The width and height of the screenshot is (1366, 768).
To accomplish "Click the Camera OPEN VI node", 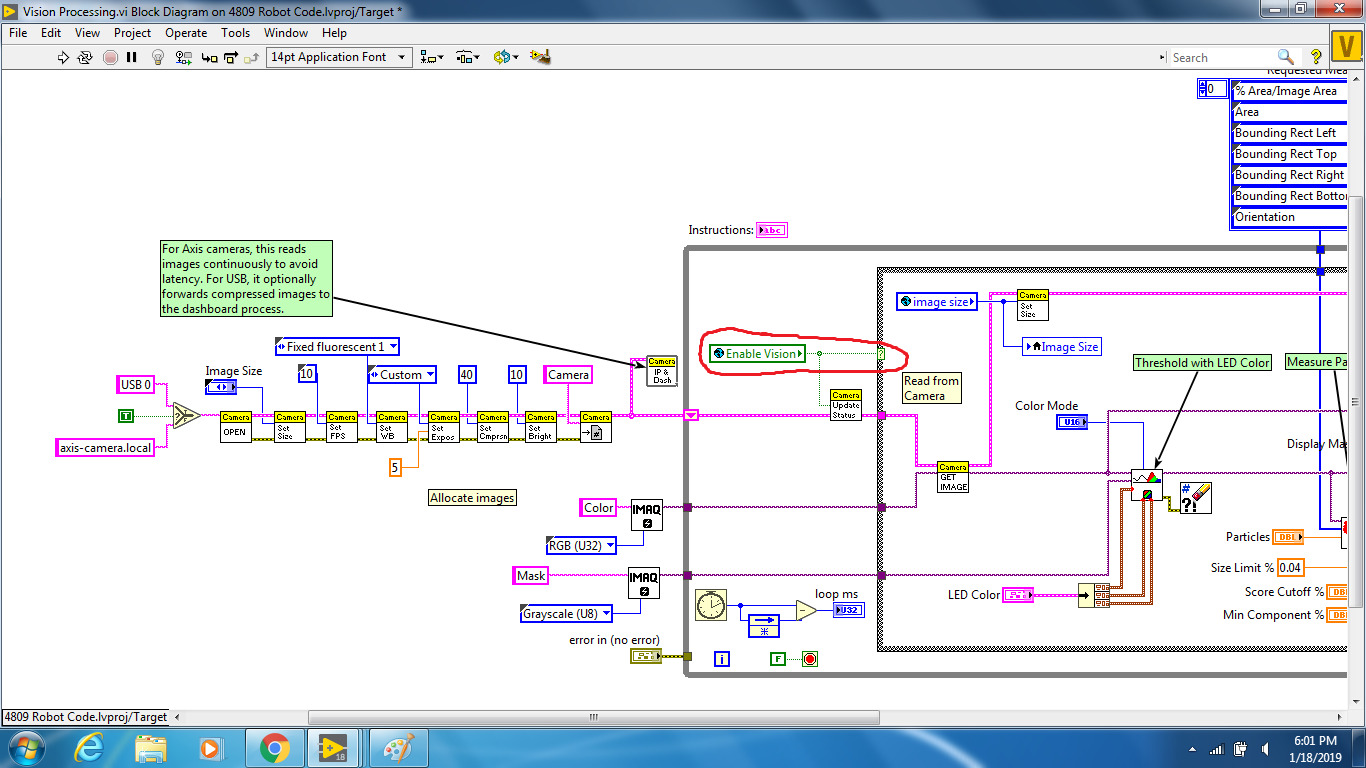I will [x=236, y=427].
